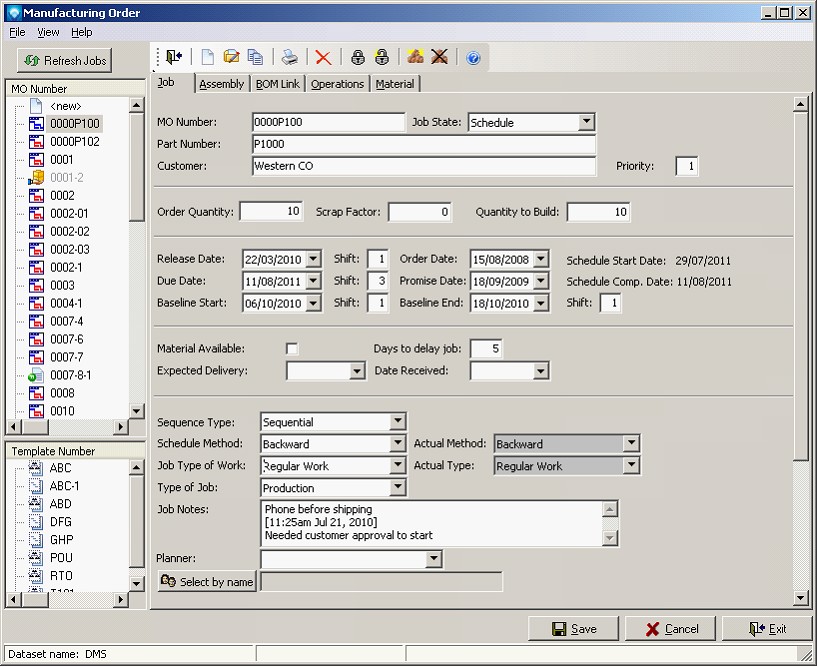Click the copy order toolbar icon
Screen dimensions: 818x667
click(255, 57)
